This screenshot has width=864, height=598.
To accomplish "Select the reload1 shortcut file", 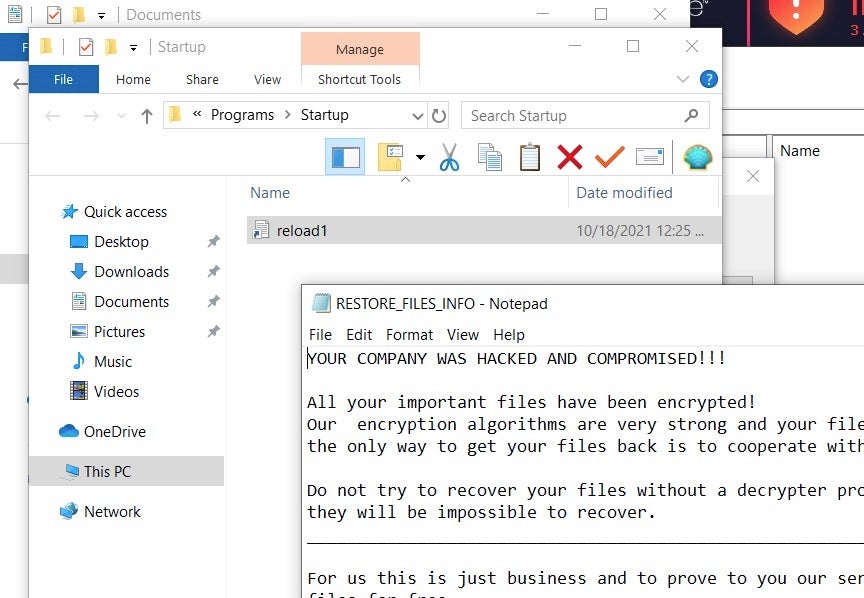I will (302, 231).
